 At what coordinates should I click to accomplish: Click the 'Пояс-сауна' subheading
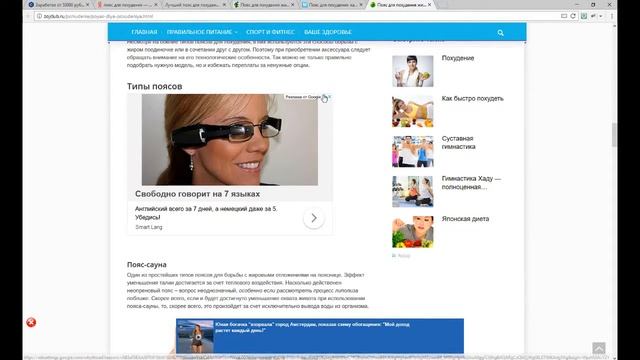(x=147, y=264)
